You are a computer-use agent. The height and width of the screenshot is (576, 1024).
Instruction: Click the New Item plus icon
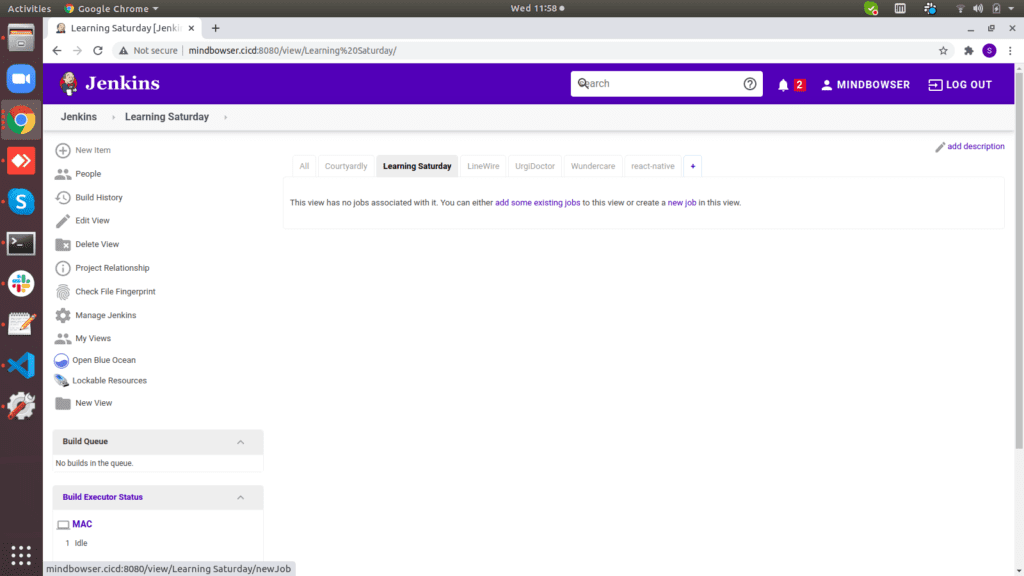tap(63, 151)
